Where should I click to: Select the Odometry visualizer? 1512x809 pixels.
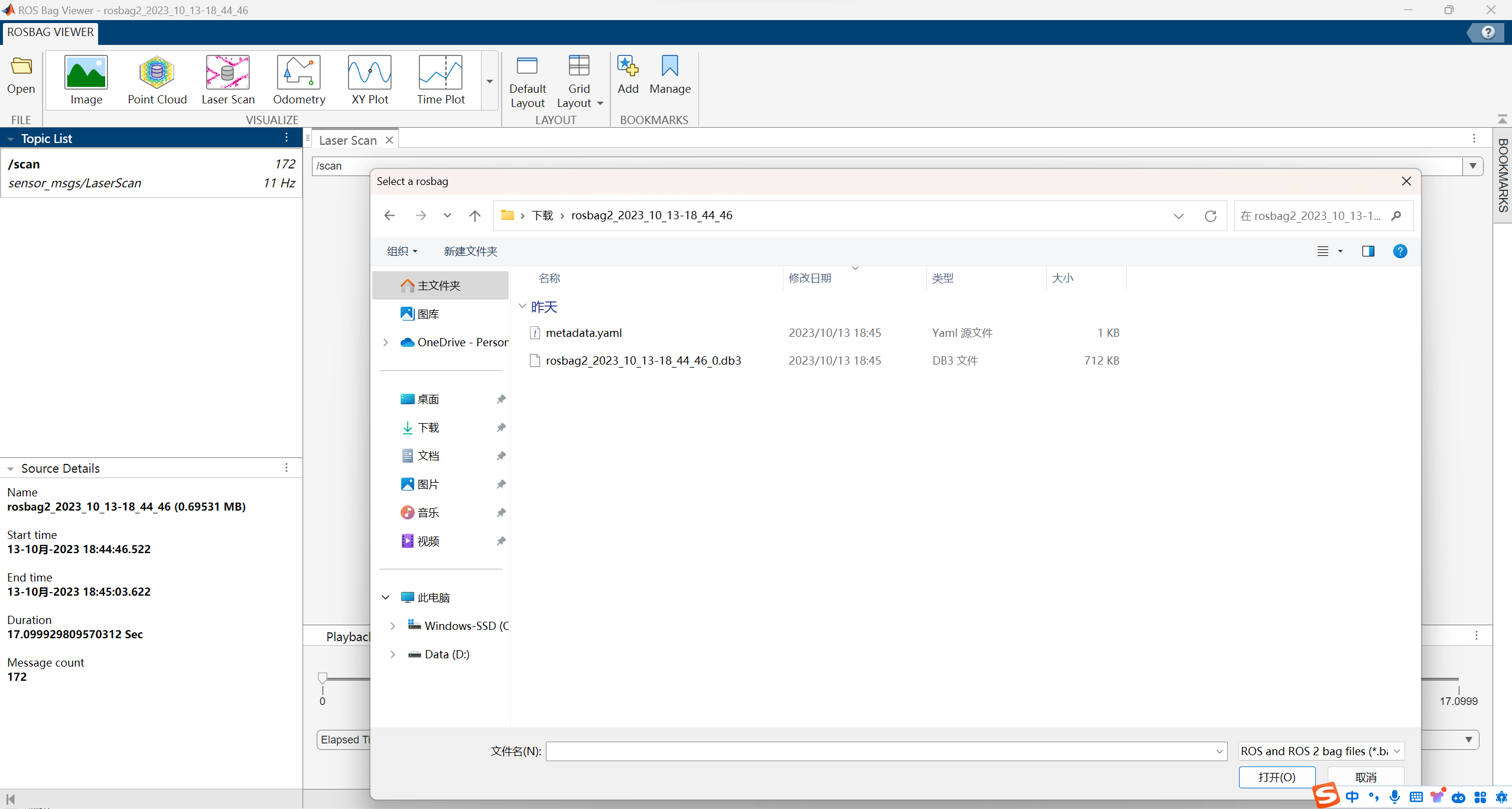click(298, 80)
